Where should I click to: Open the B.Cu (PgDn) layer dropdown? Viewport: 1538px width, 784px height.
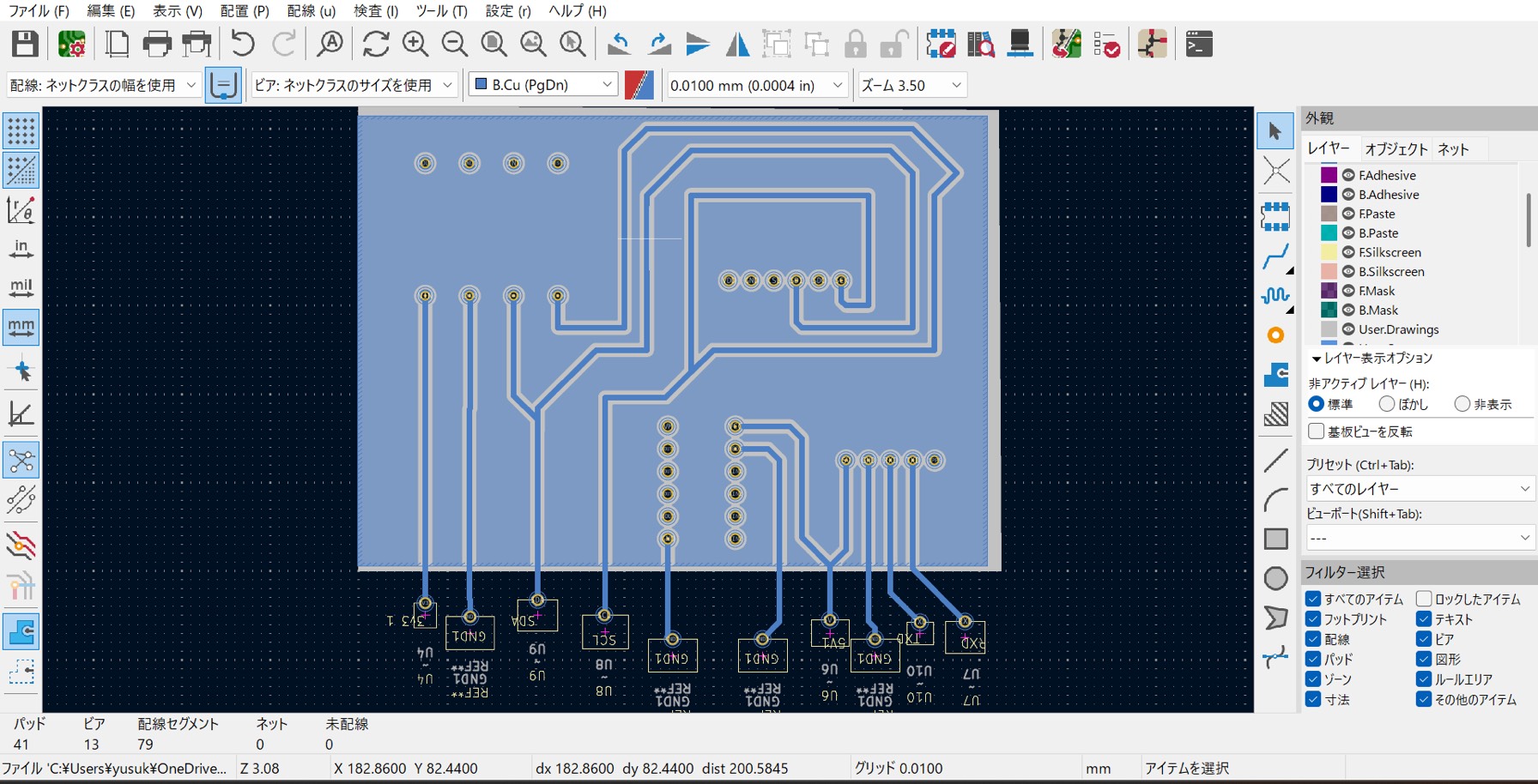pyautogui.click(x=543, y=85)
